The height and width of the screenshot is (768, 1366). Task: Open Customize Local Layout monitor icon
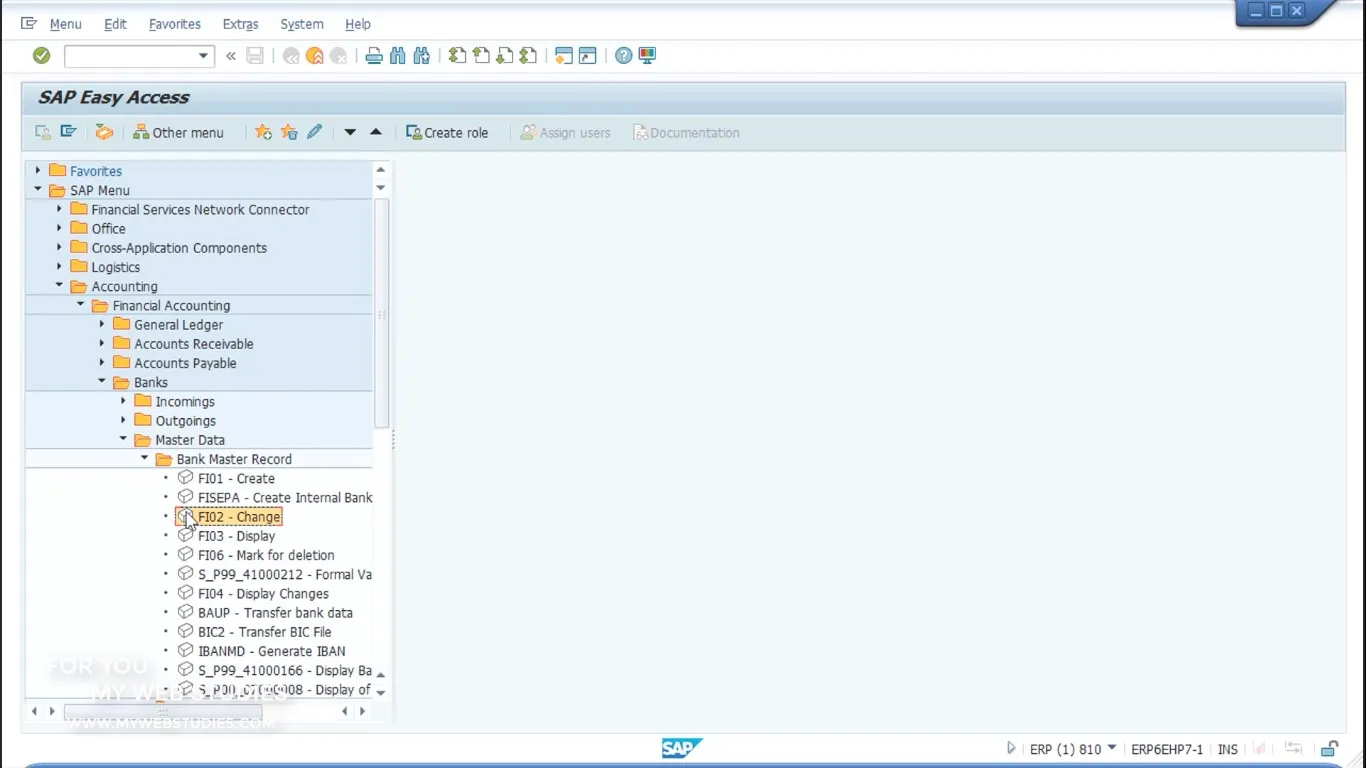(648, 56)
